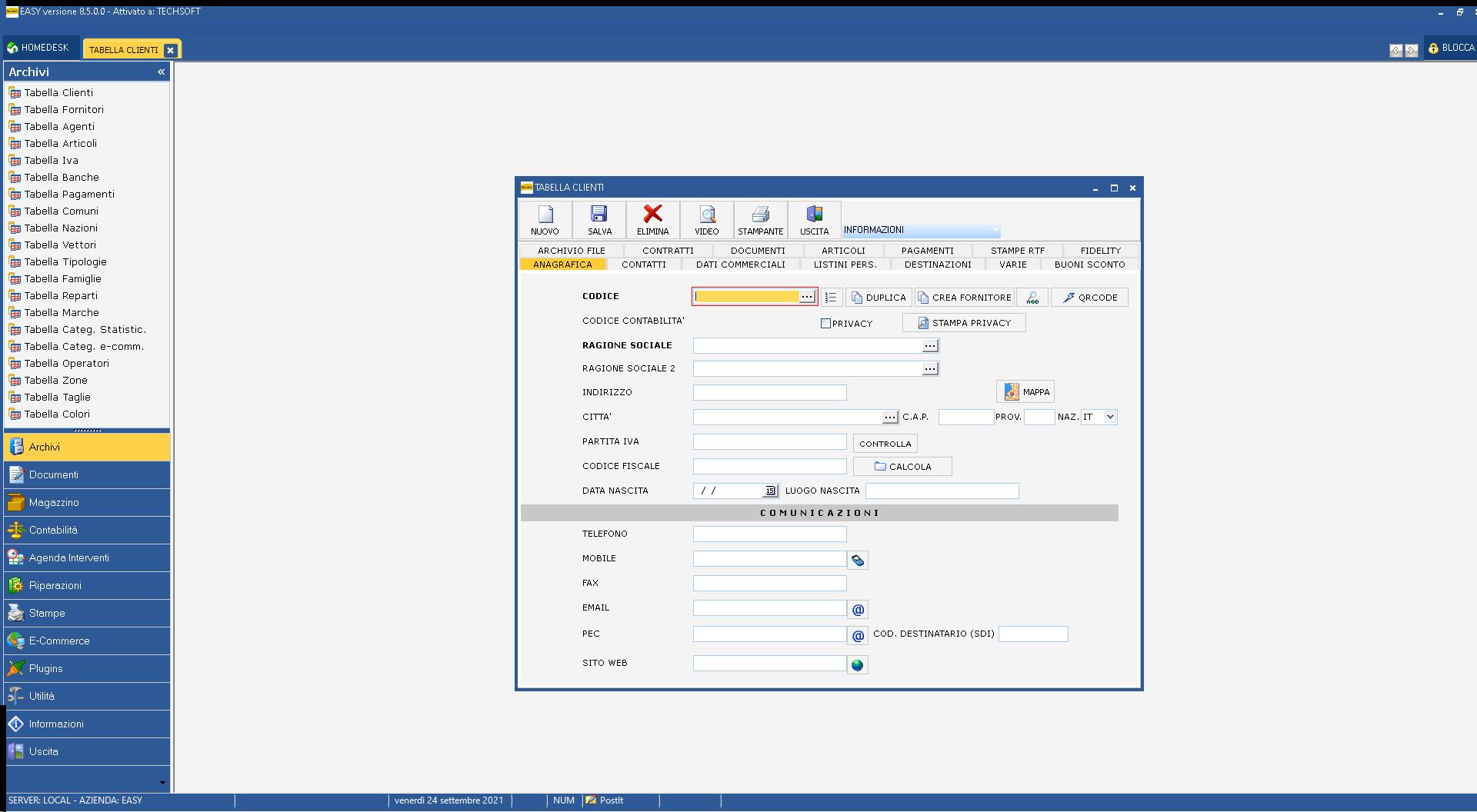Click the CREA FORNITORE button
The height and width of the screenshot is (812, 1477).
(x=964, y=298)
